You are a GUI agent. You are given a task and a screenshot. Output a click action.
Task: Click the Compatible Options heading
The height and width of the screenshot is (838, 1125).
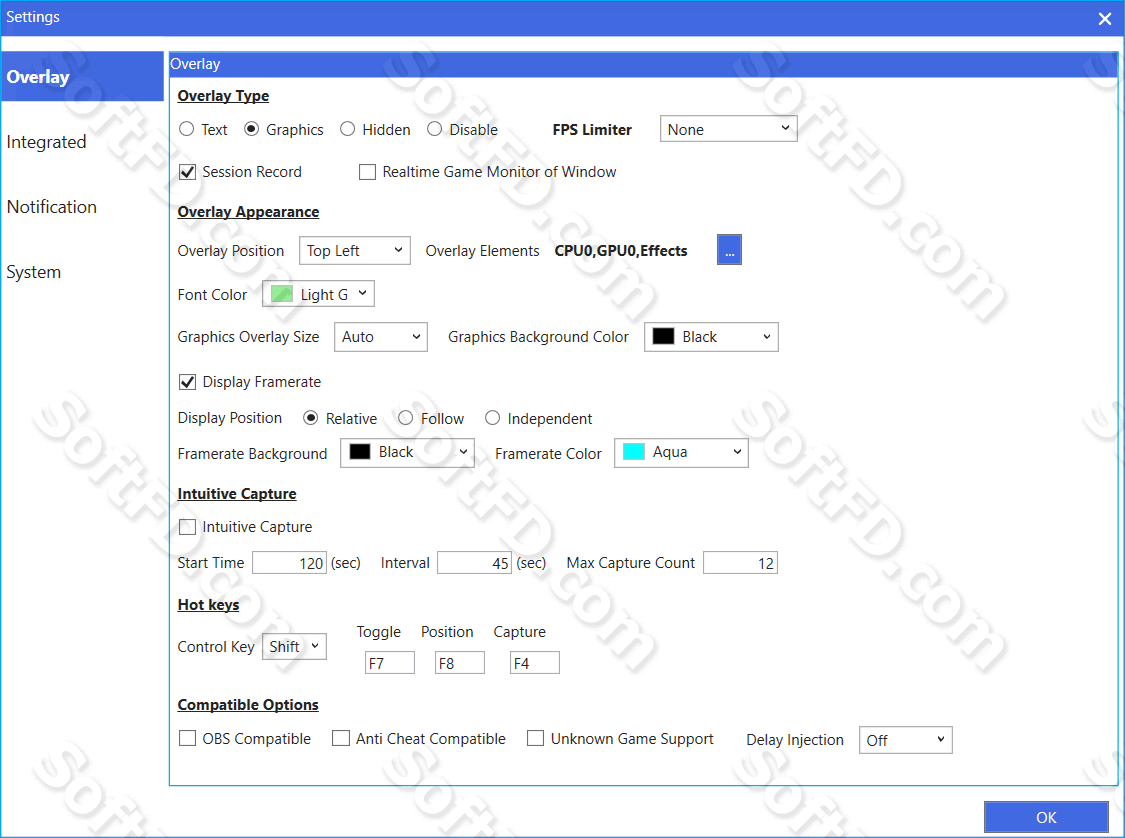click(248, 705)
